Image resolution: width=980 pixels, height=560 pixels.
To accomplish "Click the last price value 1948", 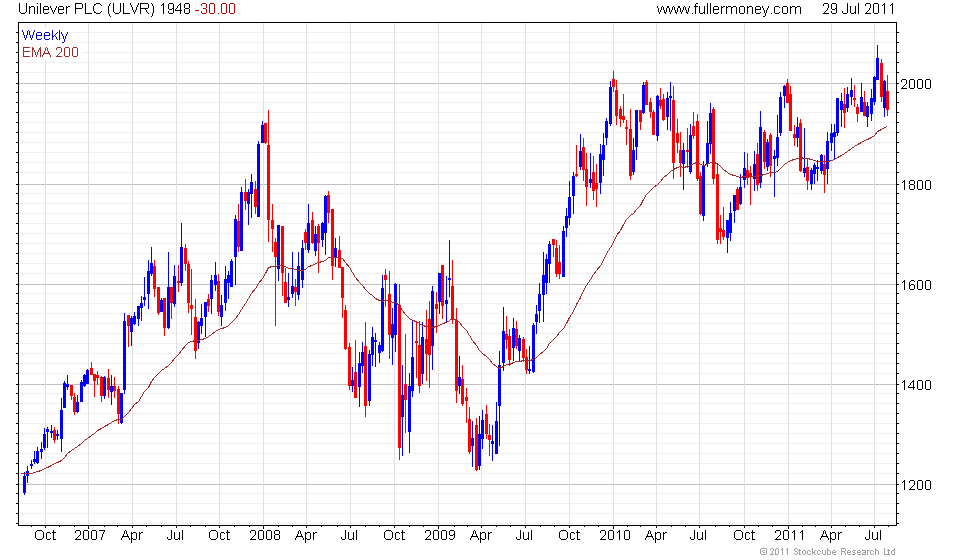I will 175,9.
